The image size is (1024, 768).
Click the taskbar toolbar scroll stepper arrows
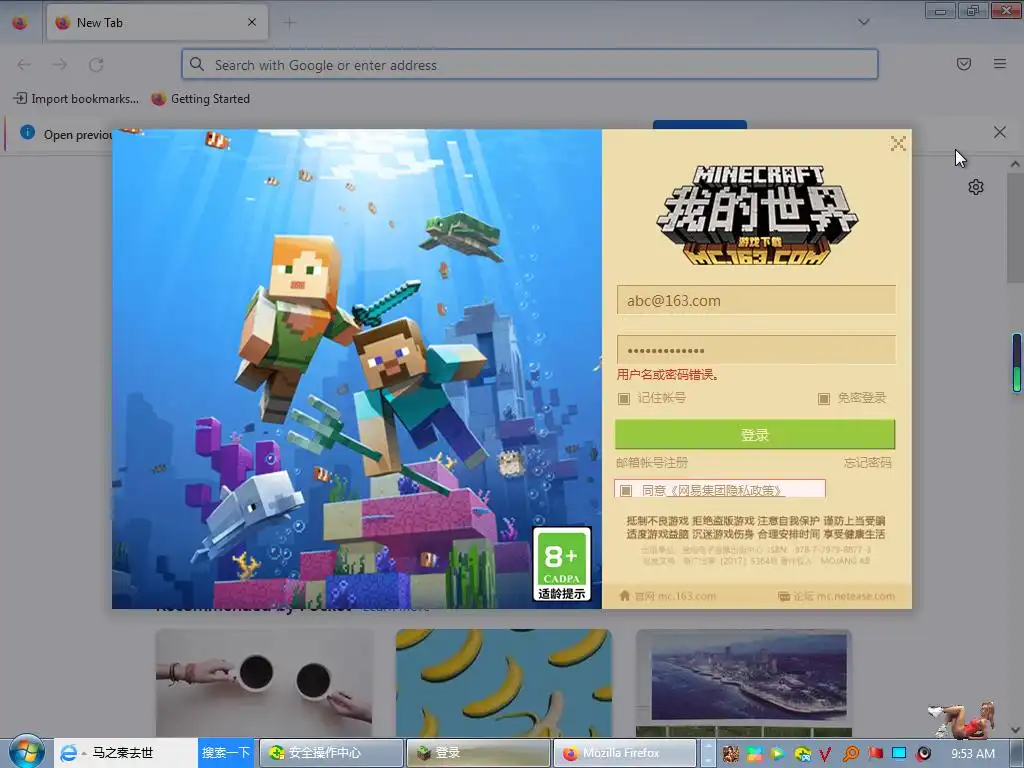click(708, 753)
